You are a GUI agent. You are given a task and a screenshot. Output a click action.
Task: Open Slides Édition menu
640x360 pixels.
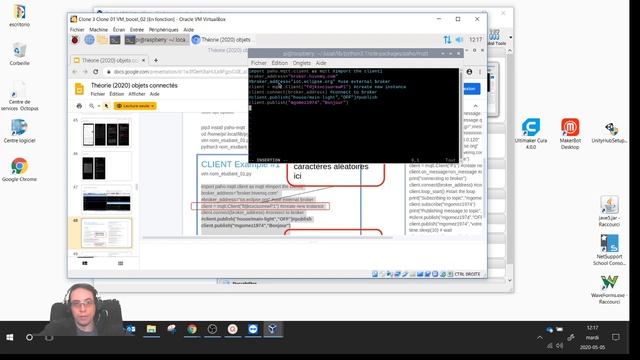click(116, 94)
